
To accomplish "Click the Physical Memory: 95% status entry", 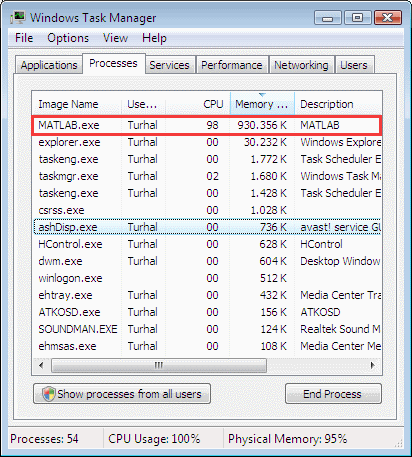I will pyautogui.click(x=288, y=439).
